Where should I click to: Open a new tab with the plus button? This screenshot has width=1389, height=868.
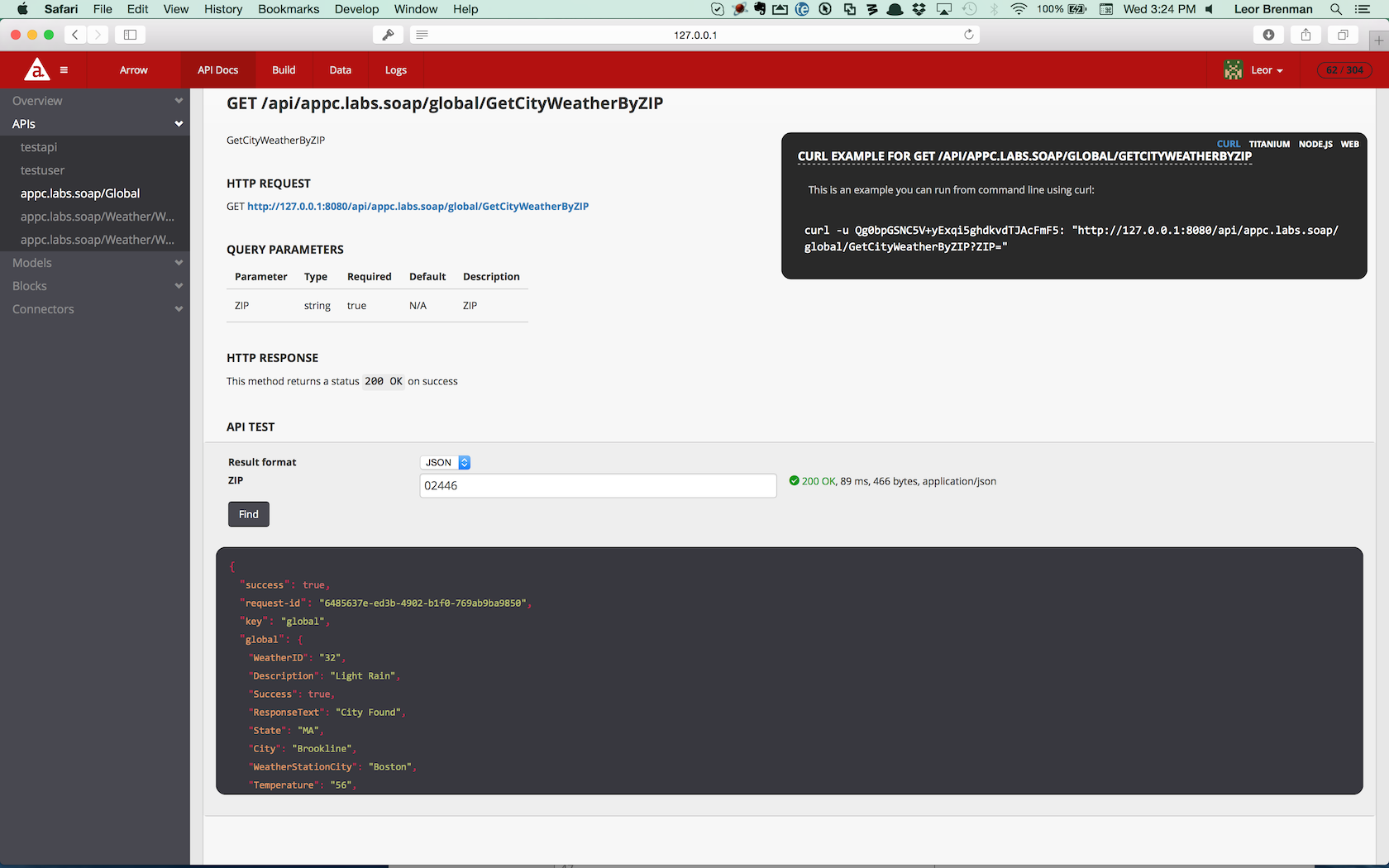[1378, 40]
